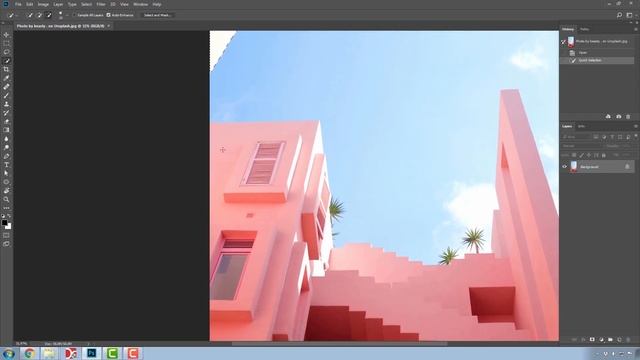
Task: Create new document from current state
Action: pyautogui.click(x=608, y=117)
